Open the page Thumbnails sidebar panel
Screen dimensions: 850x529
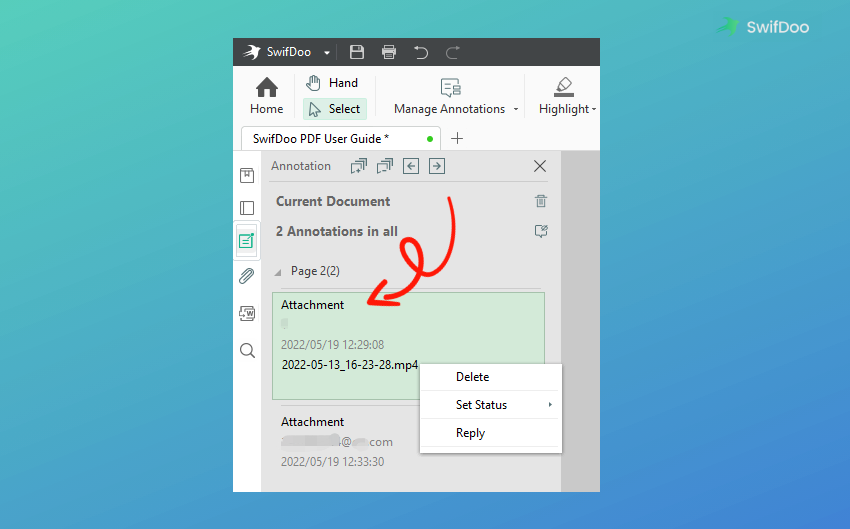247,208
